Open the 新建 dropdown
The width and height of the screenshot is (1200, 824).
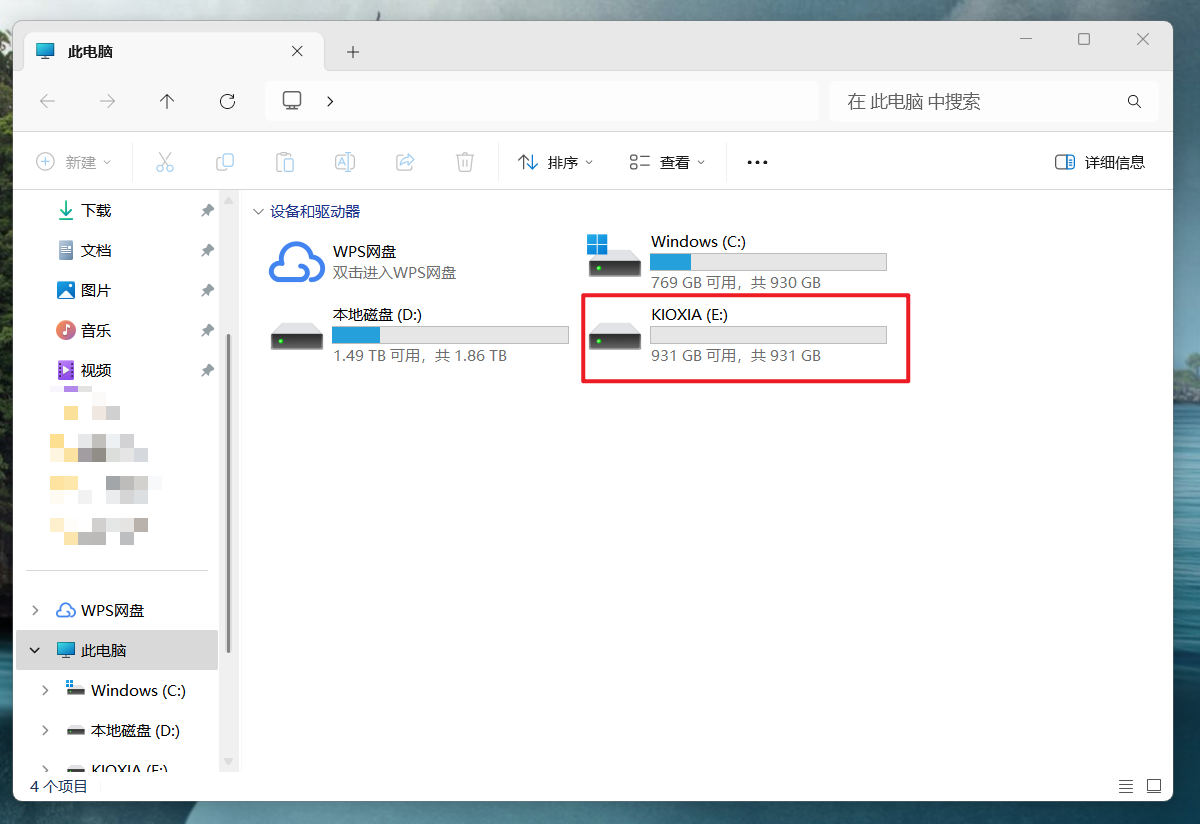[x=74, y=162]
